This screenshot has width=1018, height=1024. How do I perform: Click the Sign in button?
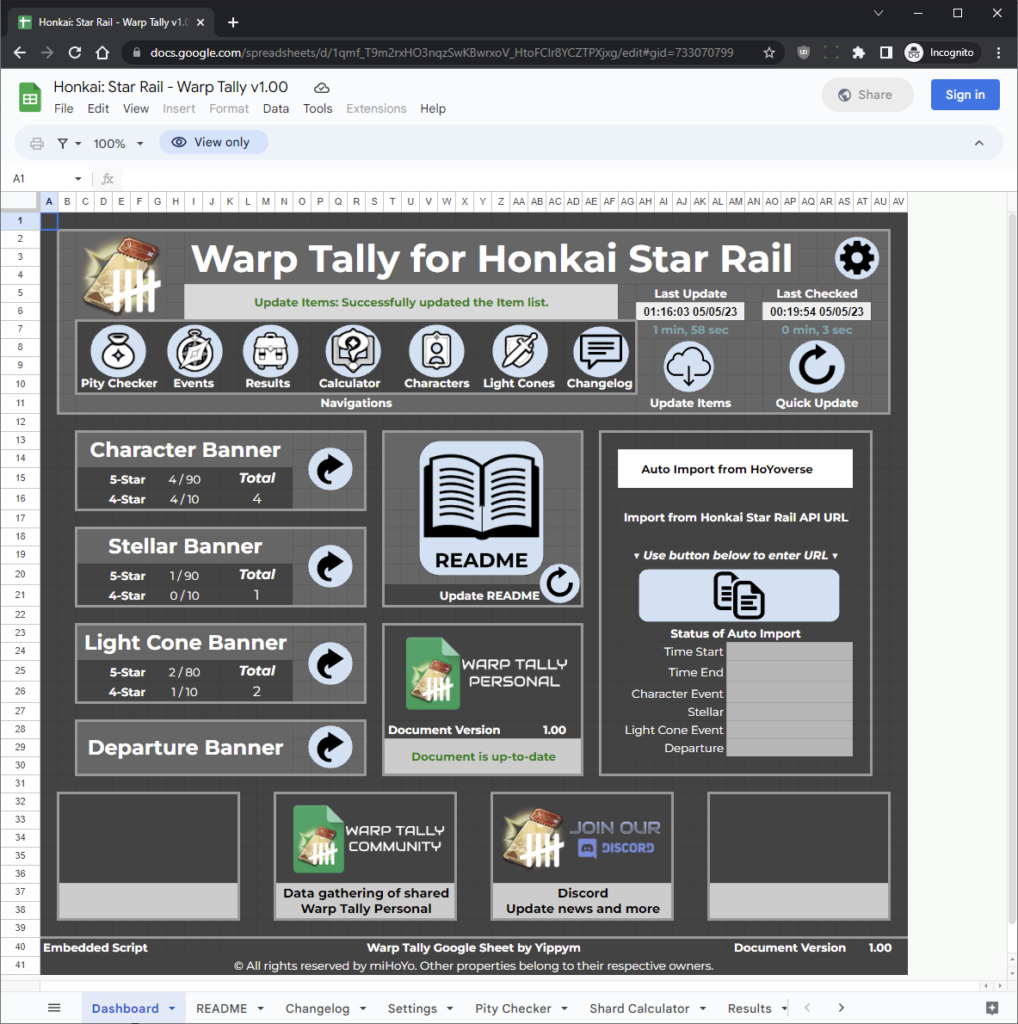(x=963, y=94)
